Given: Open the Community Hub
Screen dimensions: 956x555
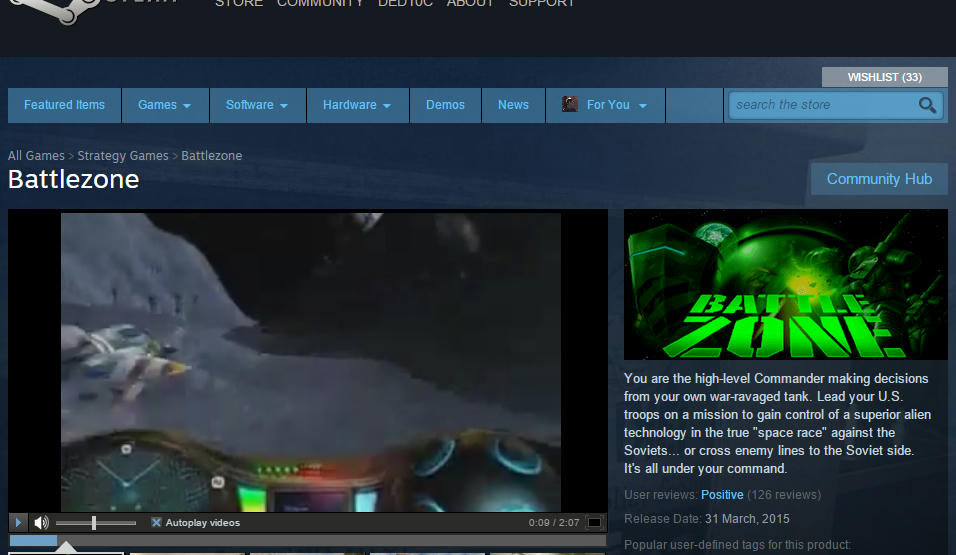Looking at the screenshot, I should tap(879, 179).
